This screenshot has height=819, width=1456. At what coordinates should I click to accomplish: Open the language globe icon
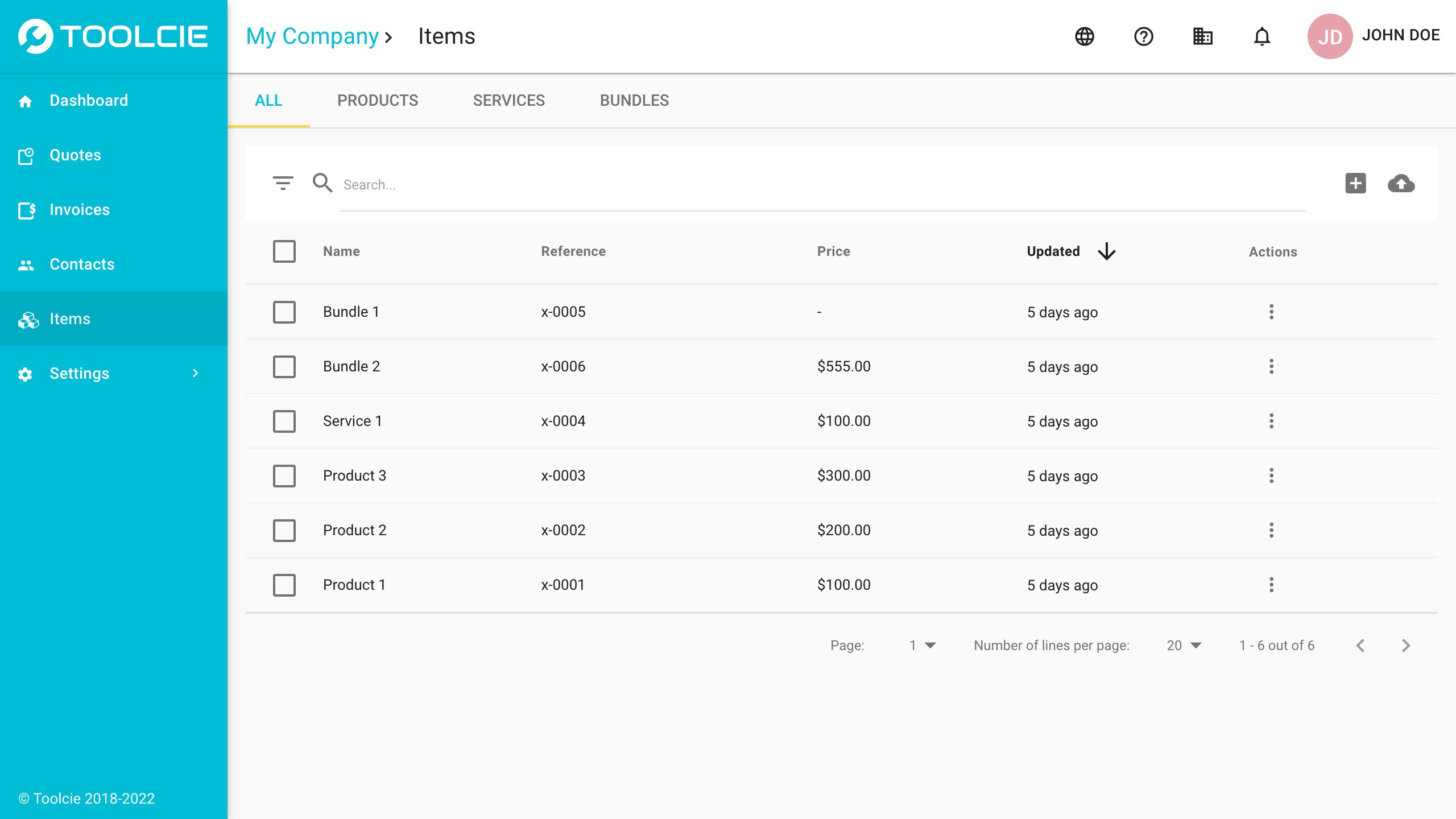pyautogui.click(x=1085, y=36)
